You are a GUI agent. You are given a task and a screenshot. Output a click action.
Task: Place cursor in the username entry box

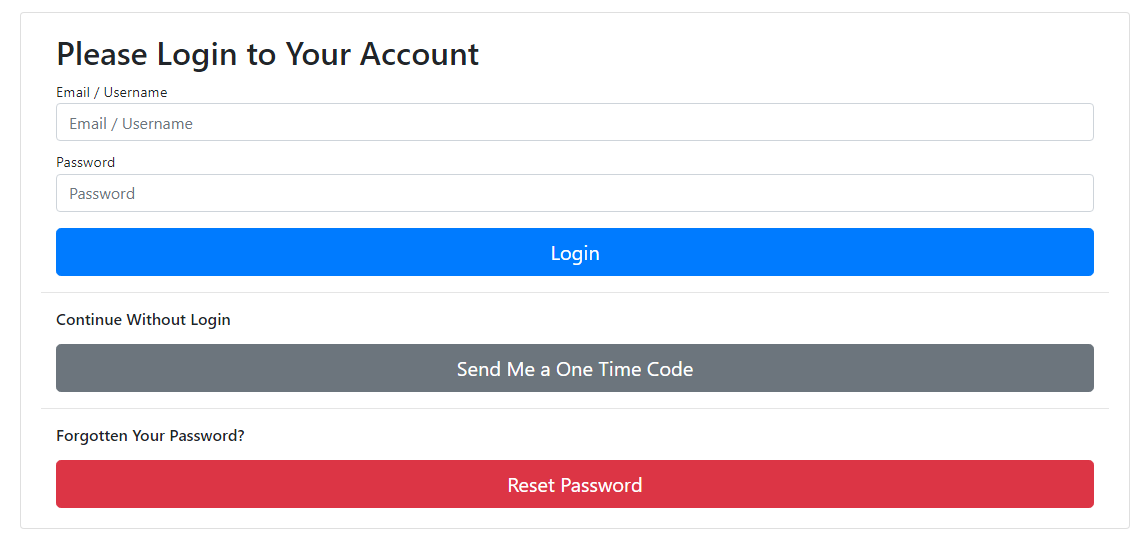pos(574,123)
